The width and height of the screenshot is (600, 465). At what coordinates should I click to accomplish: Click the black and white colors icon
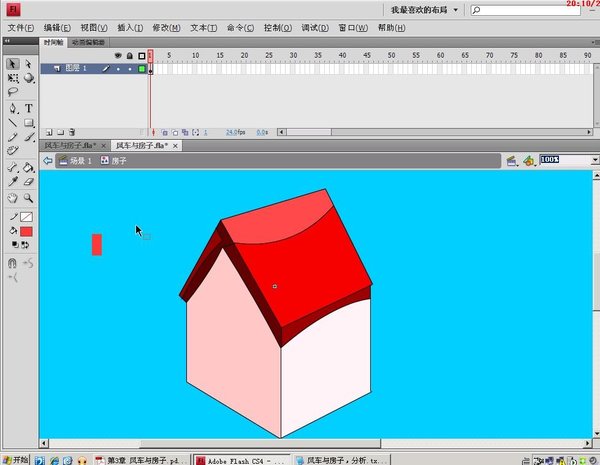coord(15,245)
